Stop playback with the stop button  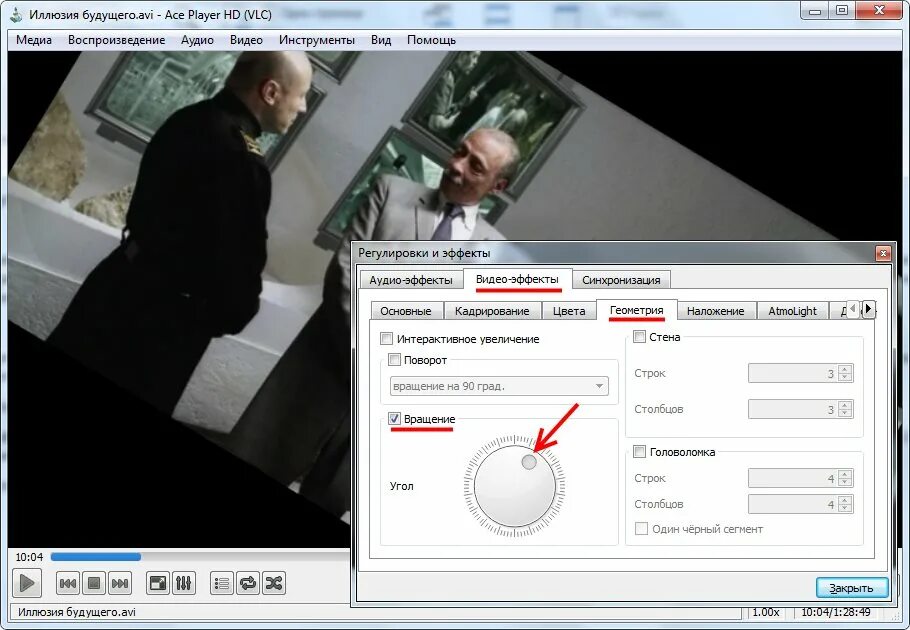coord(93,584)
